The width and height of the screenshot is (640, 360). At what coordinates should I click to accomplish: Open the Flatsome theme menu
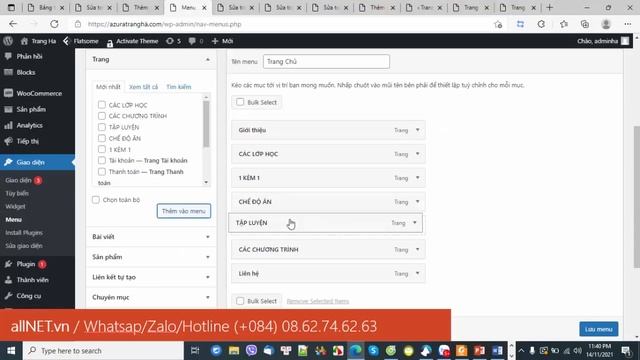[81, 41]
